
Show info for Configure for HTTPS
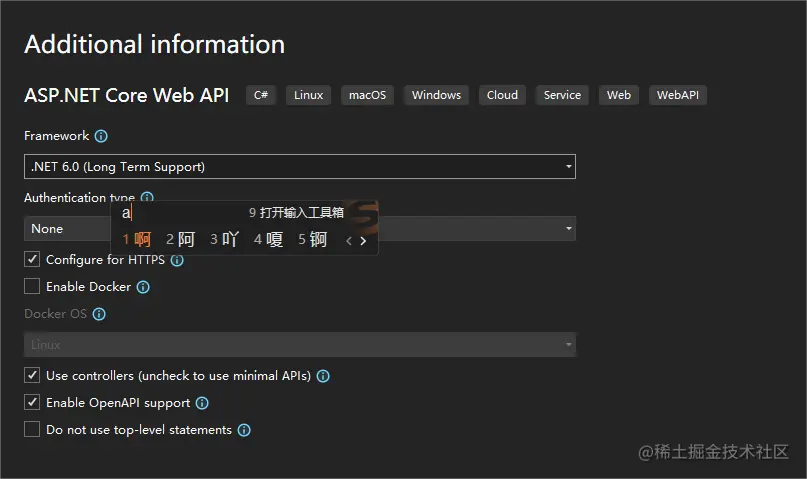pos(177,260)
